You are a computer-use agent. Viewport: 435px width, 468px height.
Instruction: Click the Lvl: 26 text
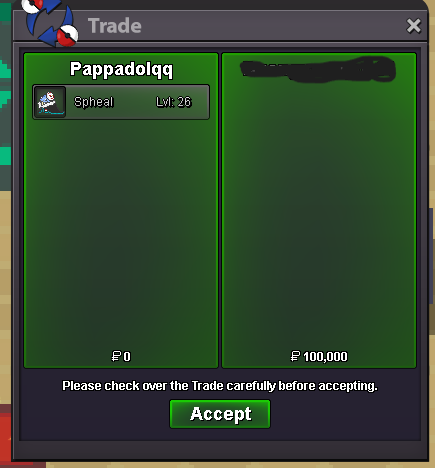(x=174, y=102)
